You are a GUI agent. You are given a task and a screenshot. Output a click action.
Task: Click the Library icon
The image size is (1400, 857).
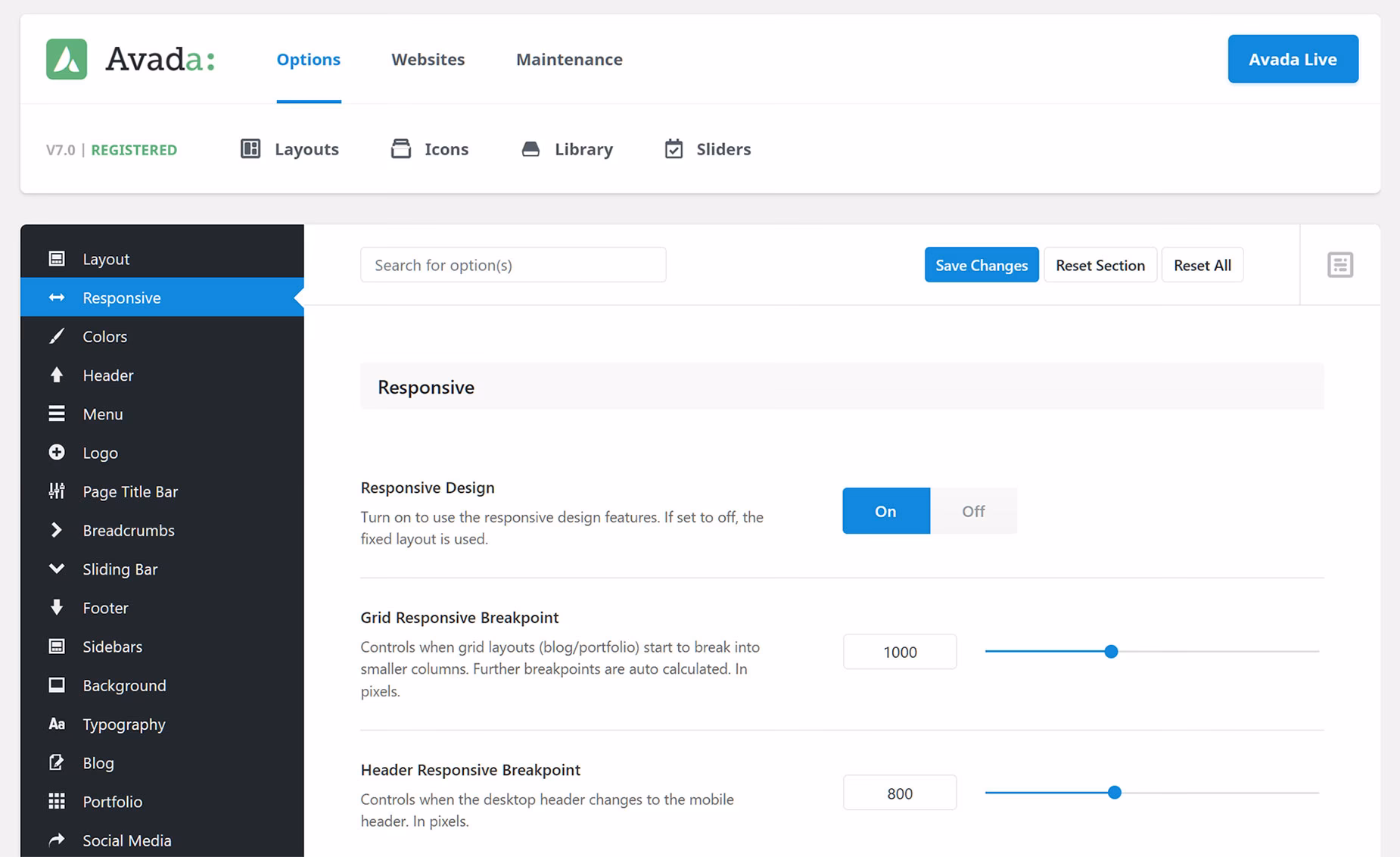click(x=530, y=148)
